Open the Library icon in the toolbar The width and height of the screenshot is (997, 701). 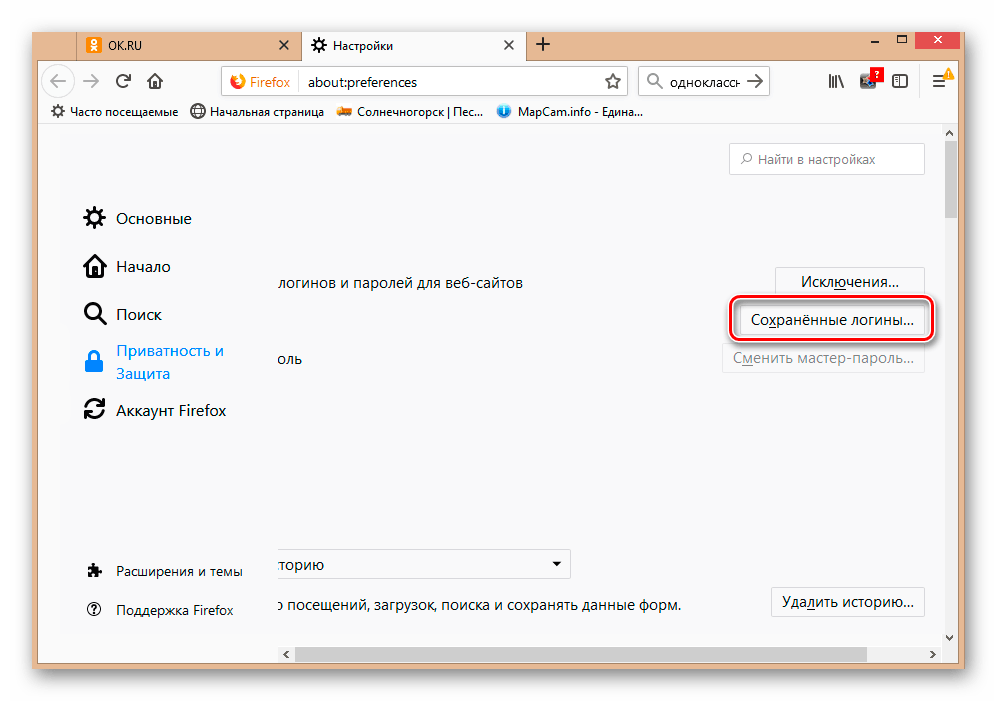click(x=836, y=82)
